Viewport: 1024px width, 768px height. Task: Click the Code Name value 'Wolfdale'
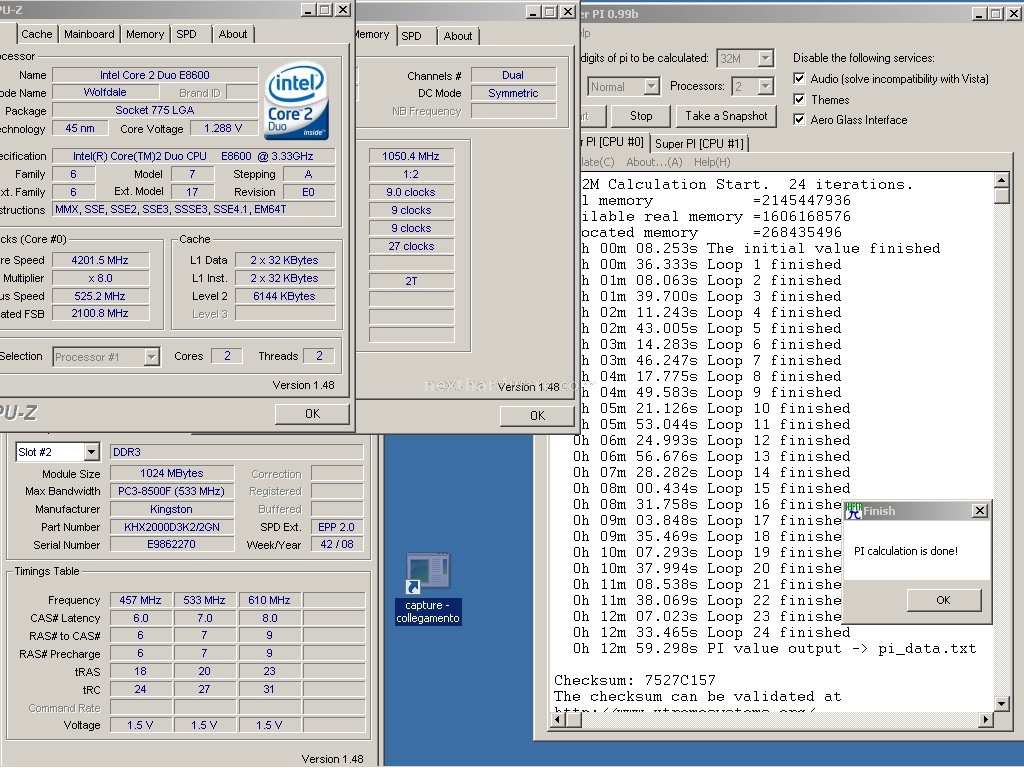(105, 93)
